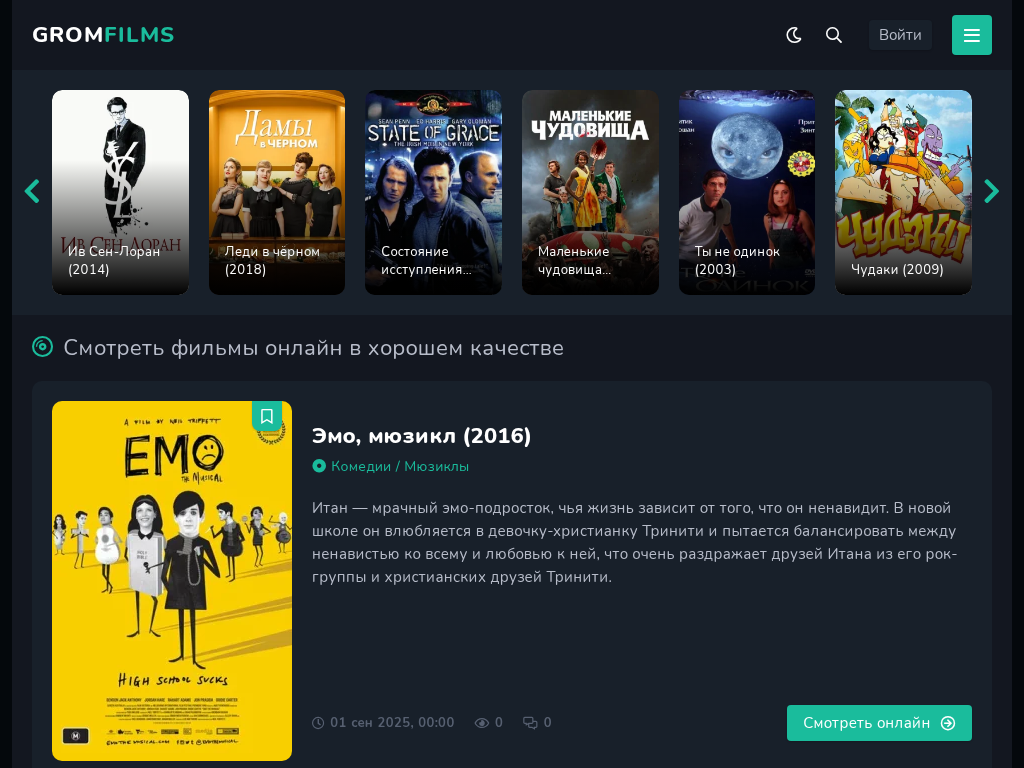Click the date text 01 сен 2025, 00:00
The width and height of the screenshot is (1024, 768).
coord(392,722)
